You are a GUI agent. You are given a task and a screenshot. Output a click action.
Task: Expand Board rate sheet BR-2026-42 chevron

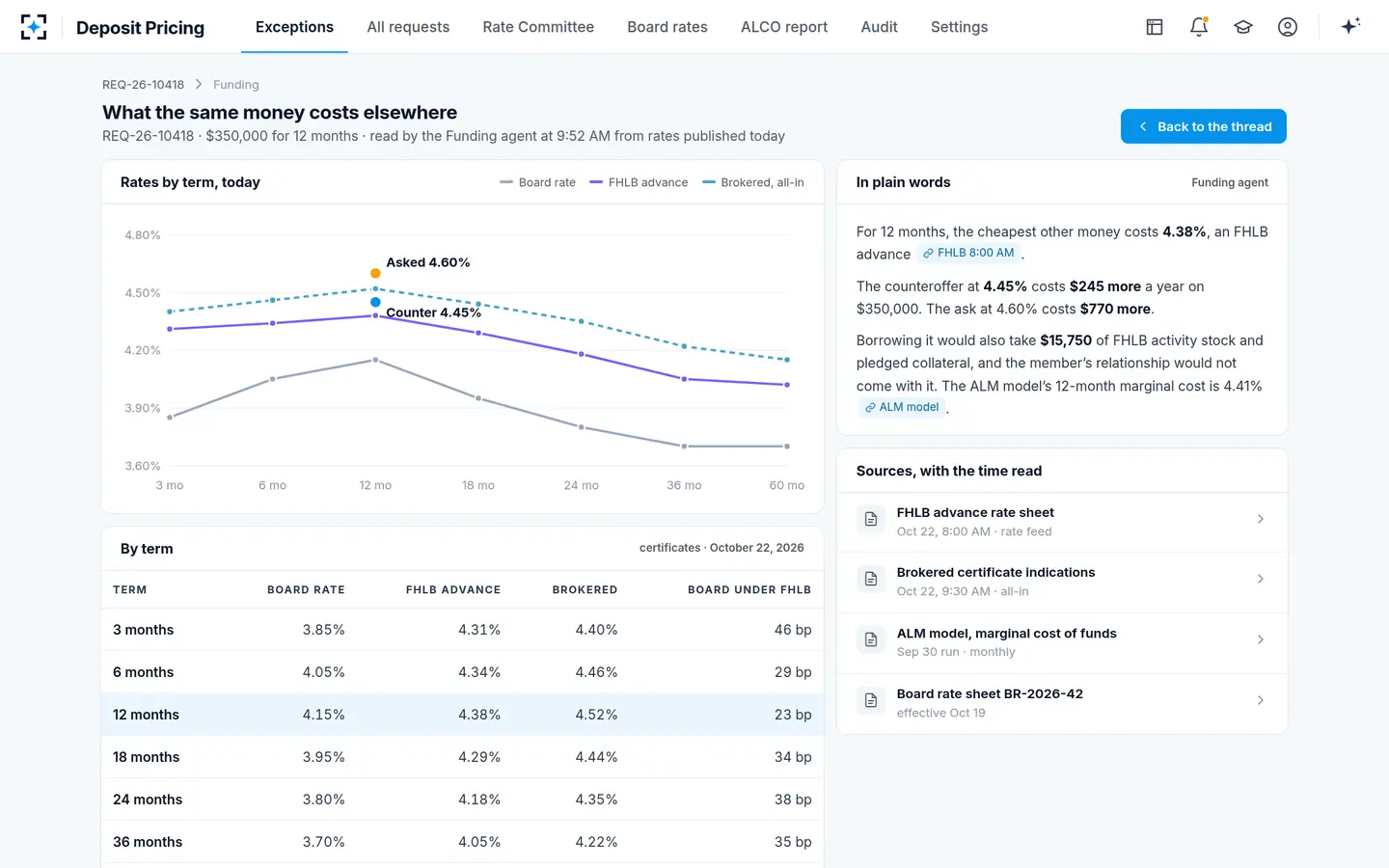coord(1261,700)
